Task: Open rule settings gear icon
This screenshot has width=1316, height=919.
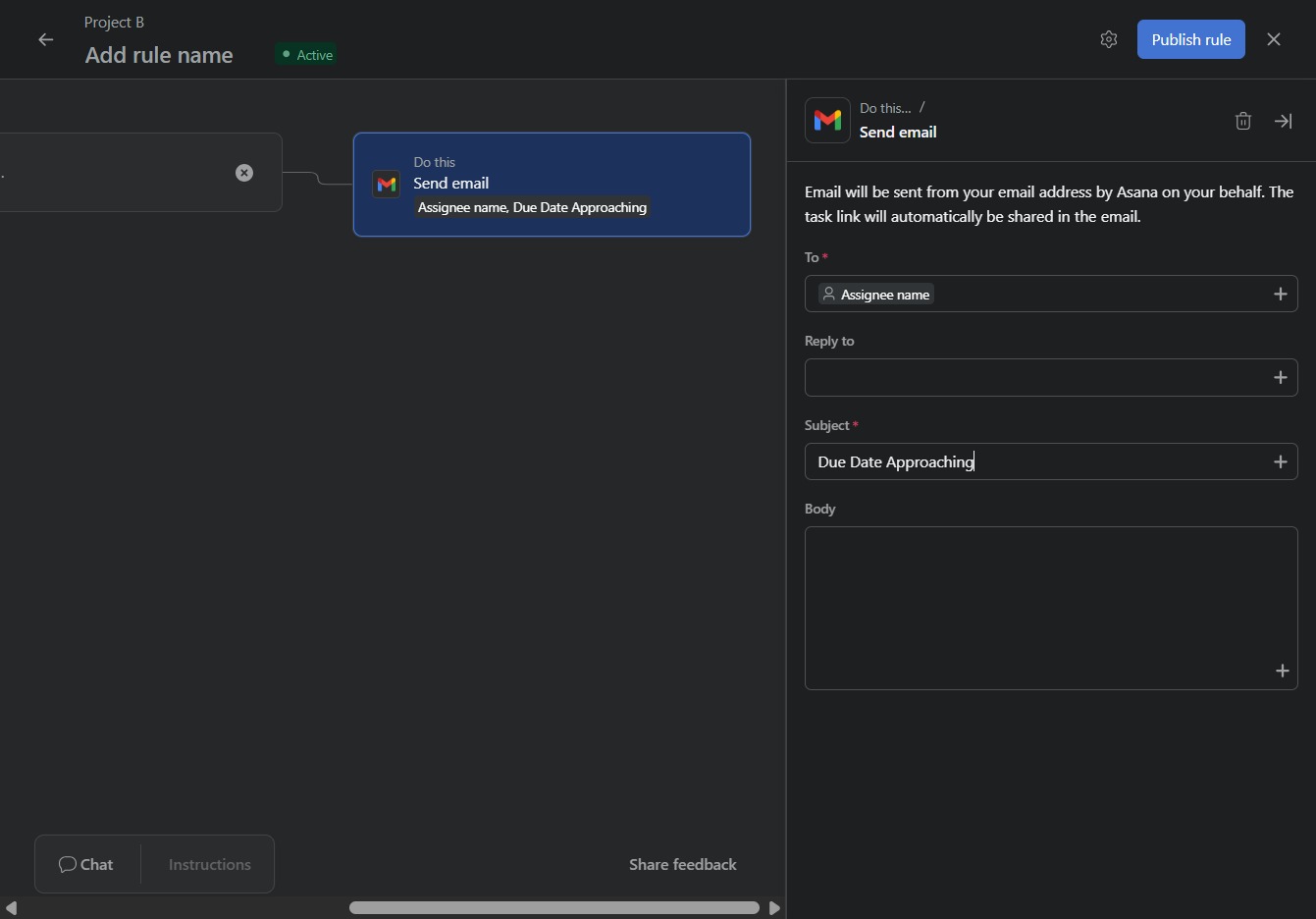Action: 1109,39
